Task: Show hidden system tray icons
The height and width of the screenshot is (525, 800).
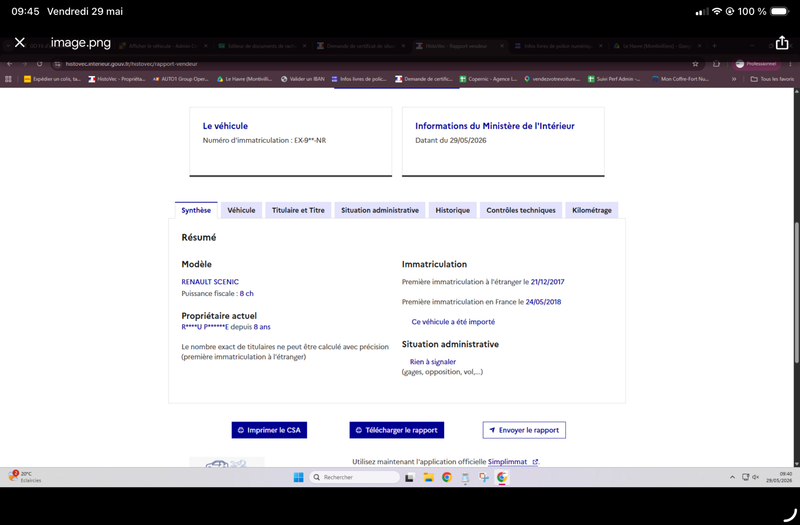Action: pyautogui.click(x=732, y=477)
